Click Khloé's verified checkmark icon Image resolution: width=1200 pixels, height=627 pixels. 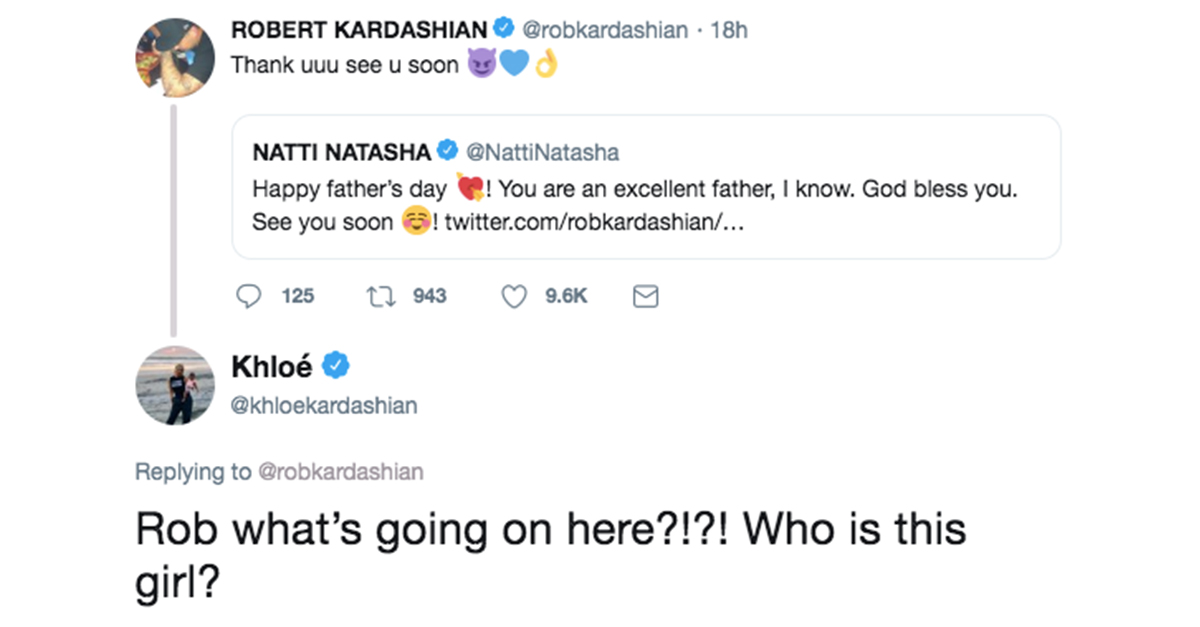tap(338, 366)
